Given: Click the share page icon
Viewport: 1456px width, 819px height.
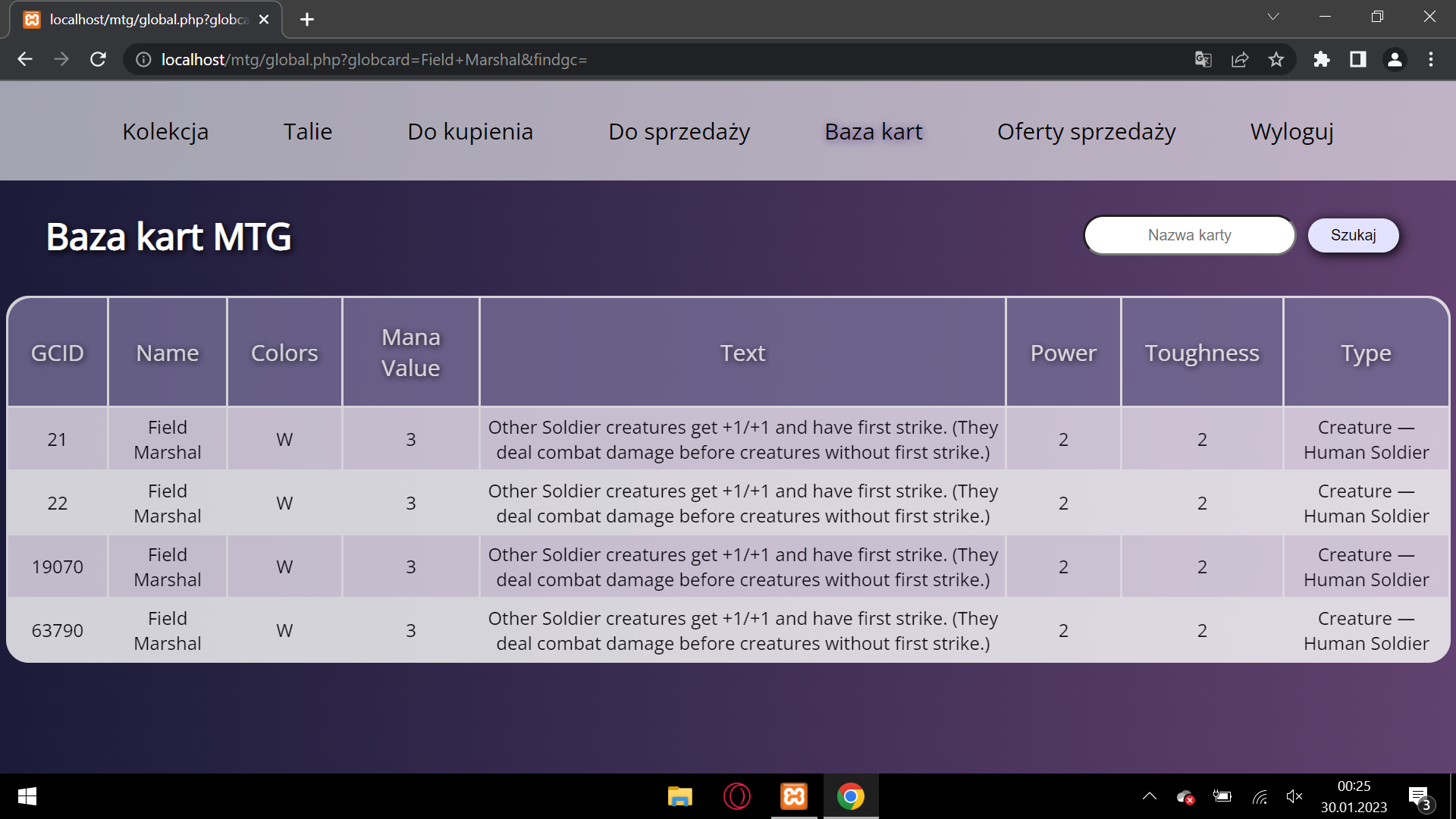Looking at the screenshot, I should tap(1240, 59).
